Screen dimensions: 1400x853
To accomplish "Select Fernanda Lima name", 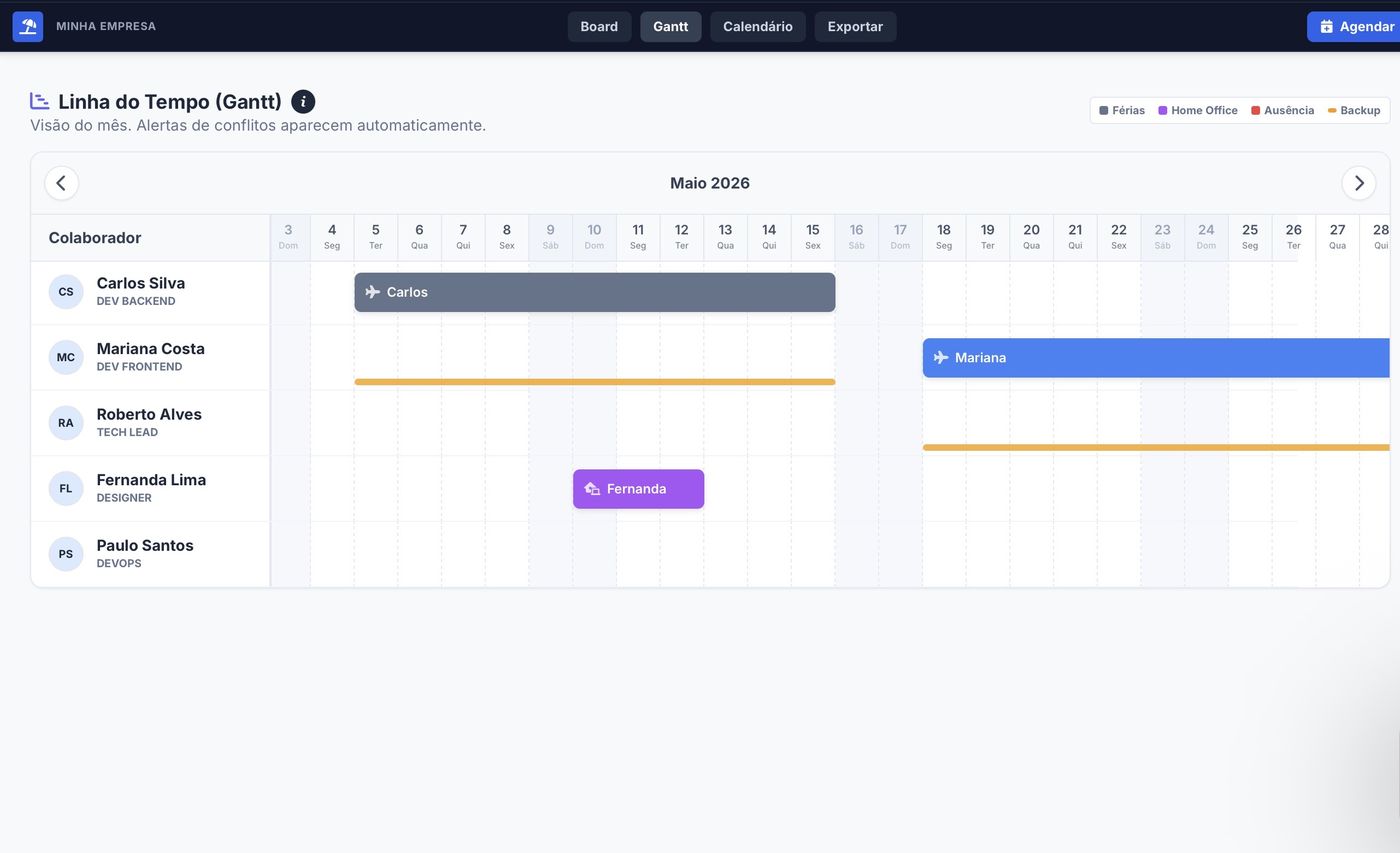I will (151, 480).
